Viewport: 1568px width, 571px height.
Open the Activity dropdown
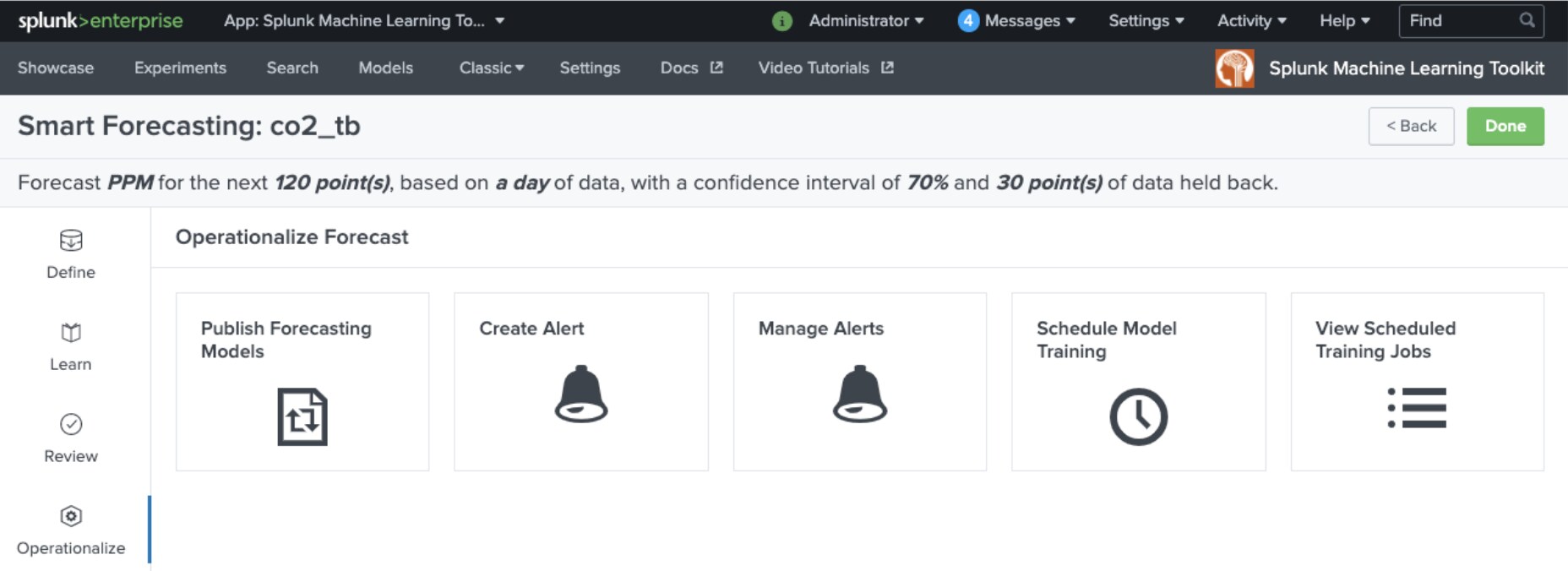tap(1251, 20)
